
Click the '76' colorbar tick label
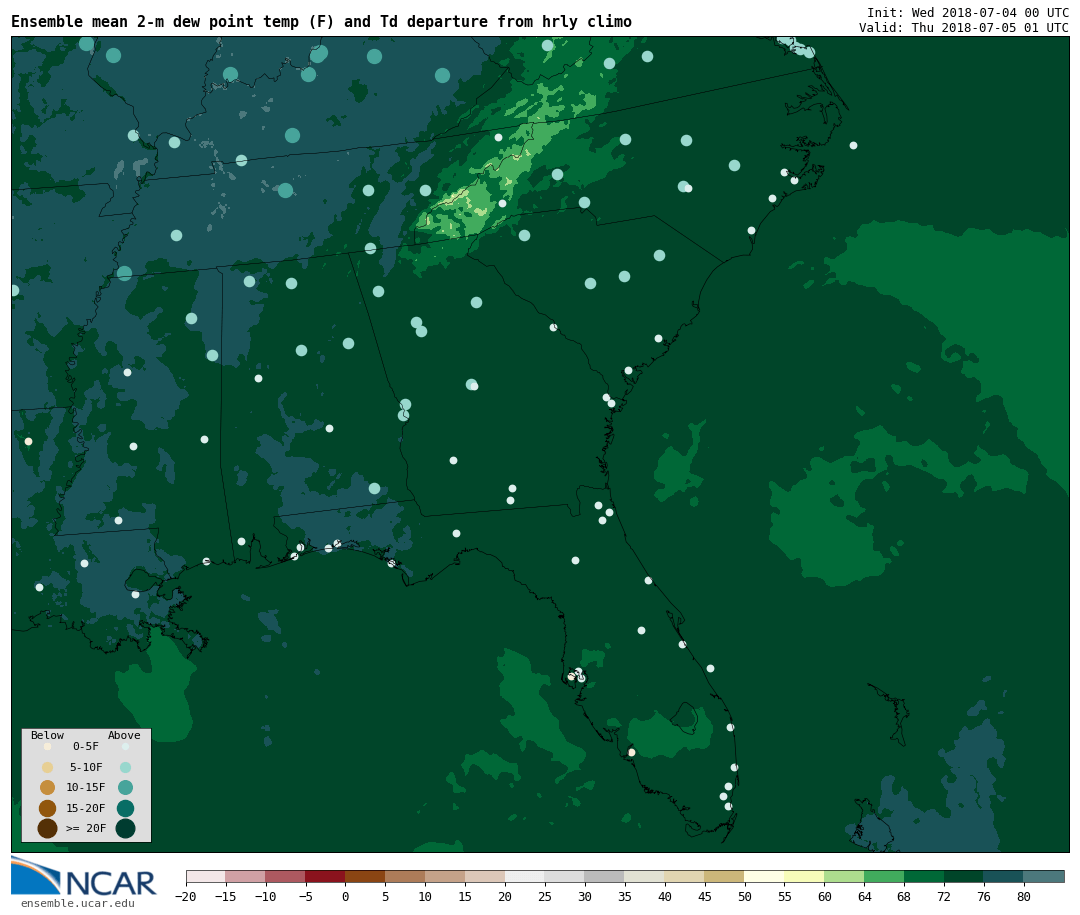pyautogui.click(x=984, y=896)
